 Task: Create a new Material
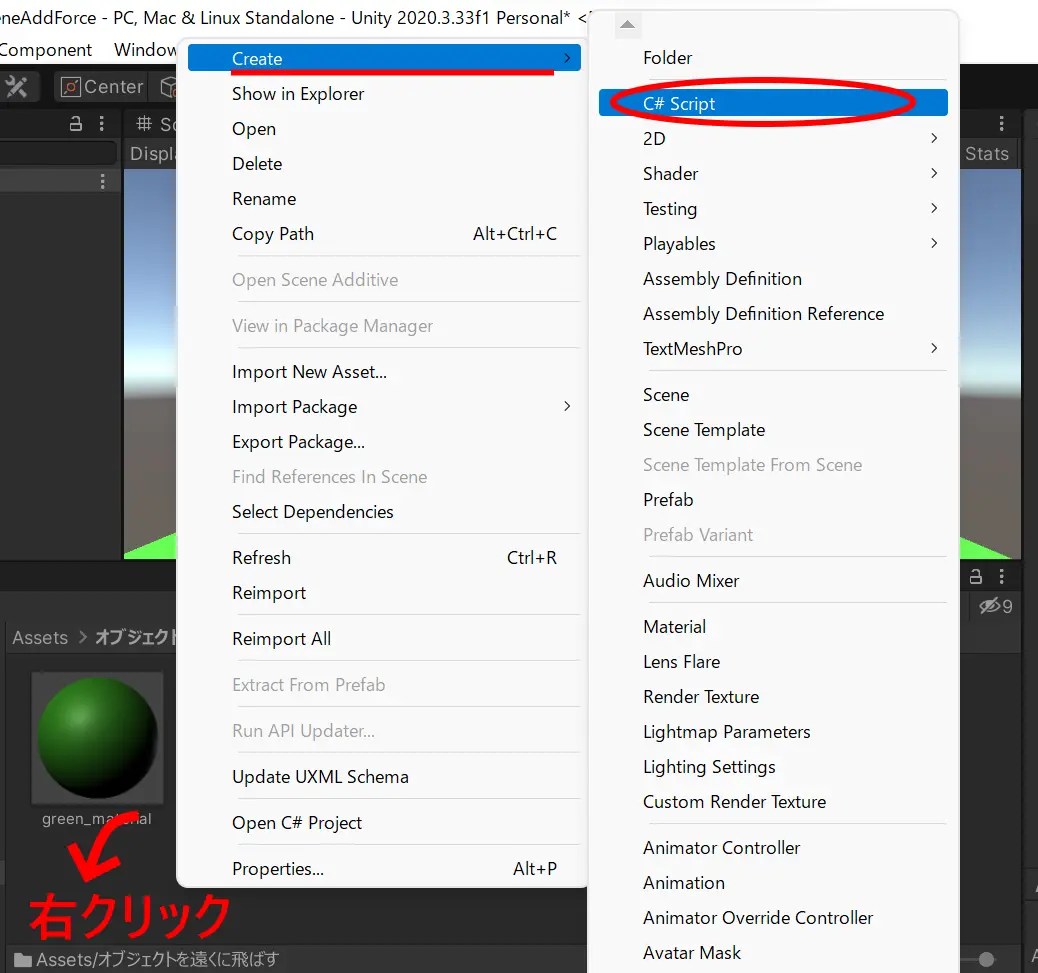tap(773, 627)
